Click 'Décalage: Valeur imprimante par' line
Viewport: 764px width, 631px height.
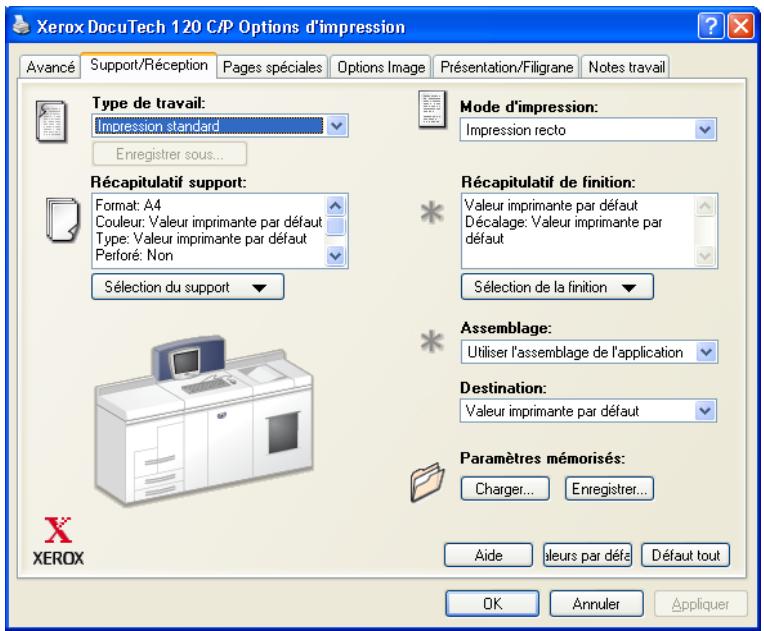pyautogui.click(x=563, y=222)
